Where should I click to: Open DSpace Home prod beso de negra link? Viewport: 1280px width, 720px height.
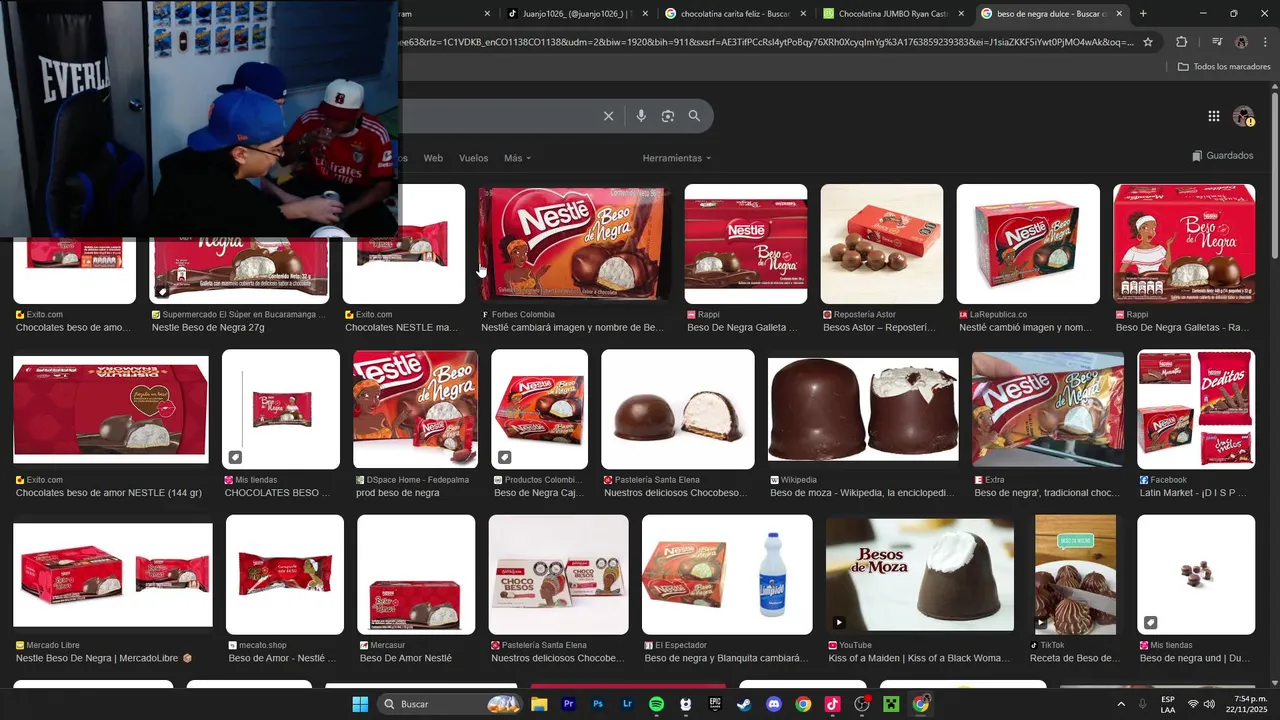397,493
